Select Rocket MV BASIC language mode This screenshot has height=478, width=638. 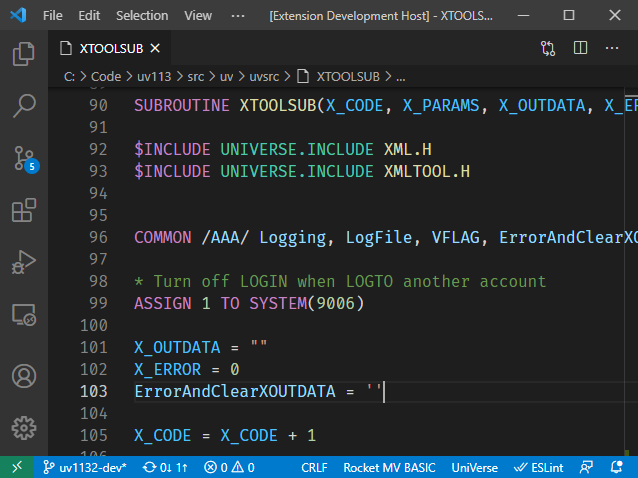click(389, 467)
